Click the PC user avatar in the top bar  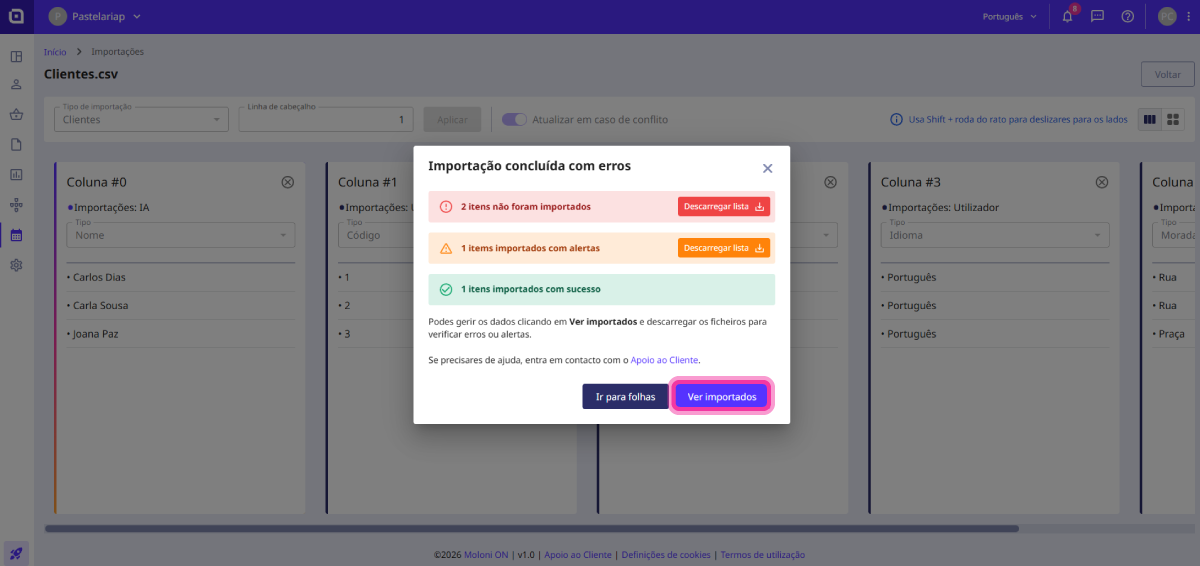tap(1166, 16)
